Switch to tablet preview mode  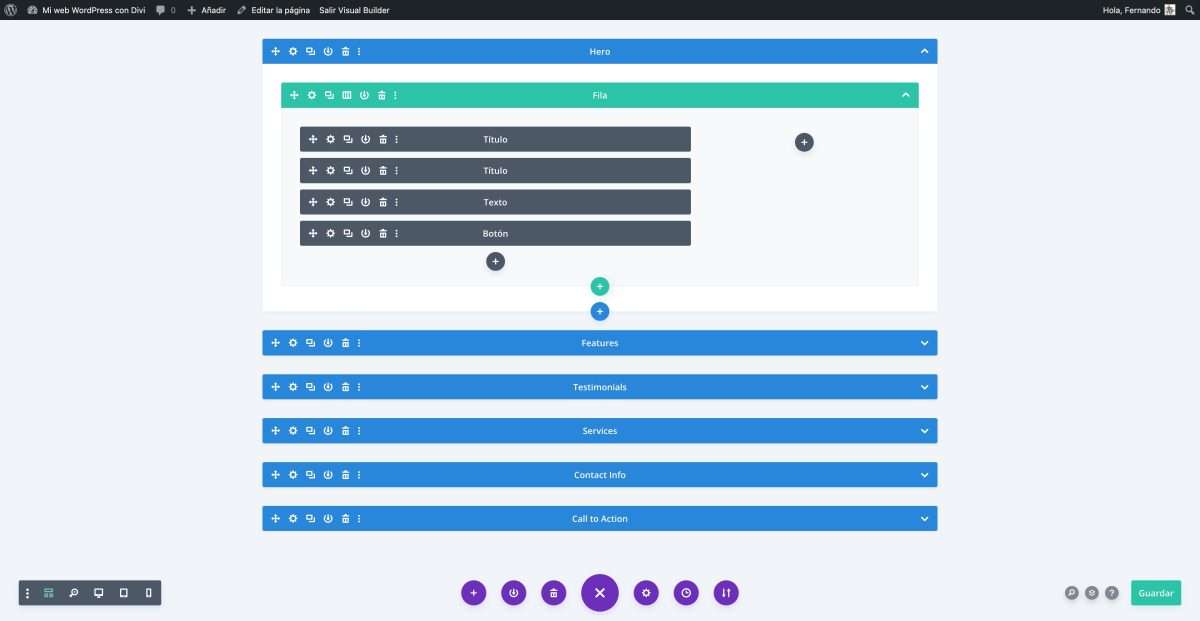123,592
